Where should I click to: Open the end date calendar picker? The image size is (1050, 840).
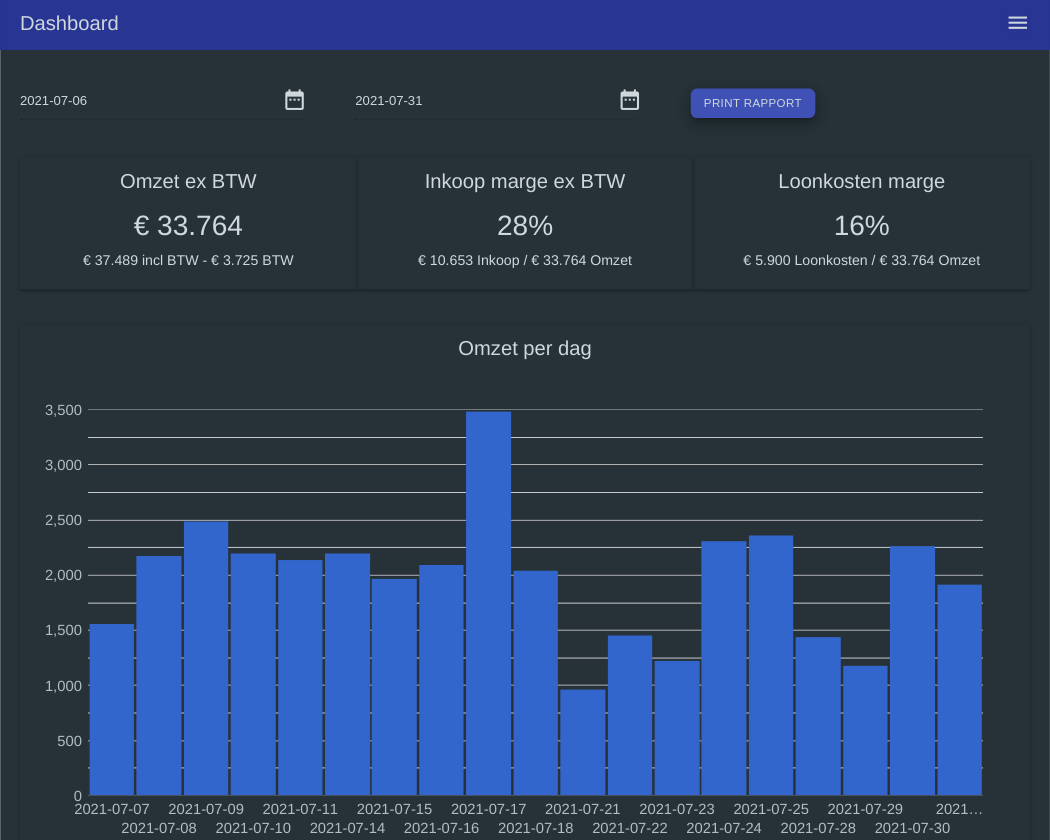[x=630, y=99]
